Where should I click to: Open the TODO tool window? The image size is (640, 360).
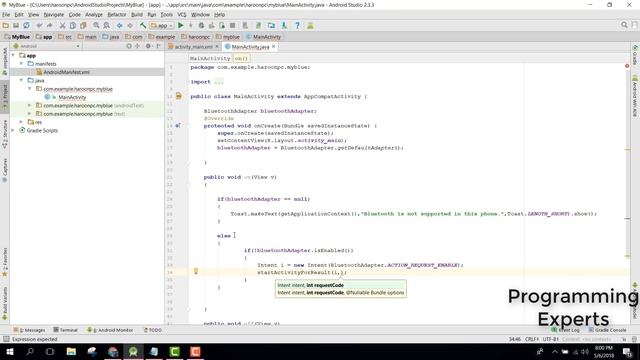tap(153, 330)
